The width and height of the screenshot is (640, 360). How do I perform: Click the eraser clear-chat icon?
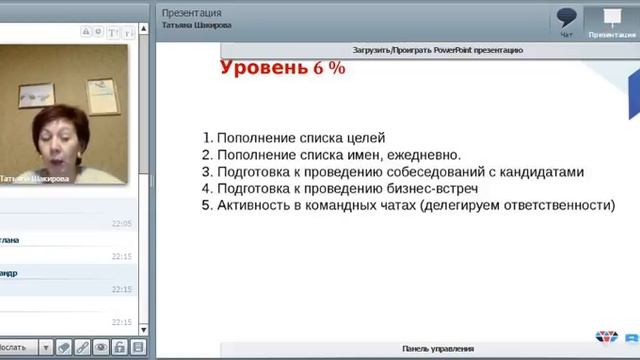coord(64,347)
